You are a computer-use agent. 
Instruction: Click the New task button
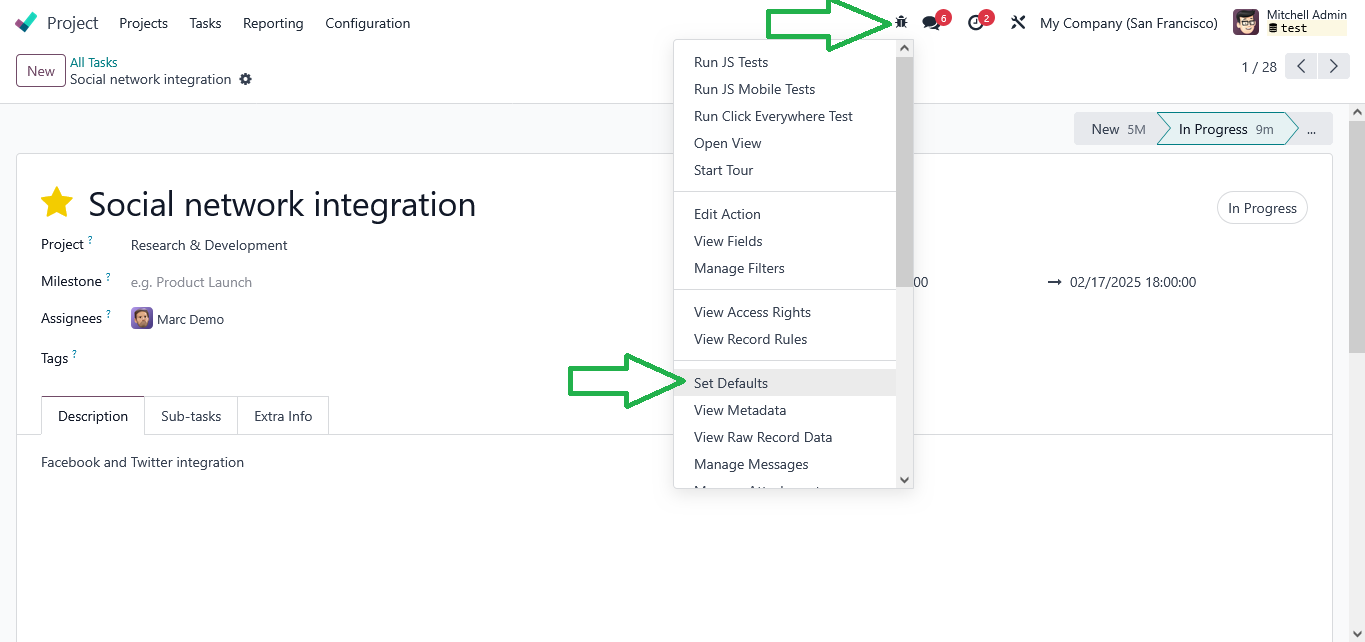pyautogui.click(x=41, y=71)
